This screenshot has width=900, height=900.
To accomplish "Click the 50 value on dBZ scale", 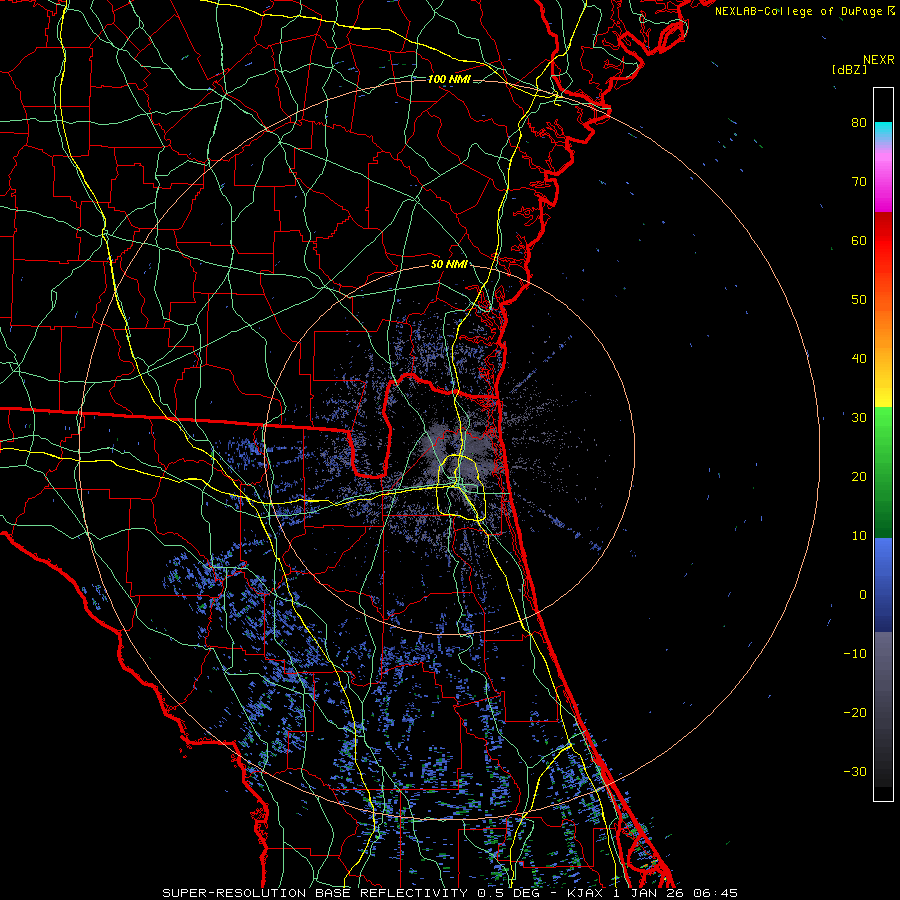I will (x=859, y=300).
